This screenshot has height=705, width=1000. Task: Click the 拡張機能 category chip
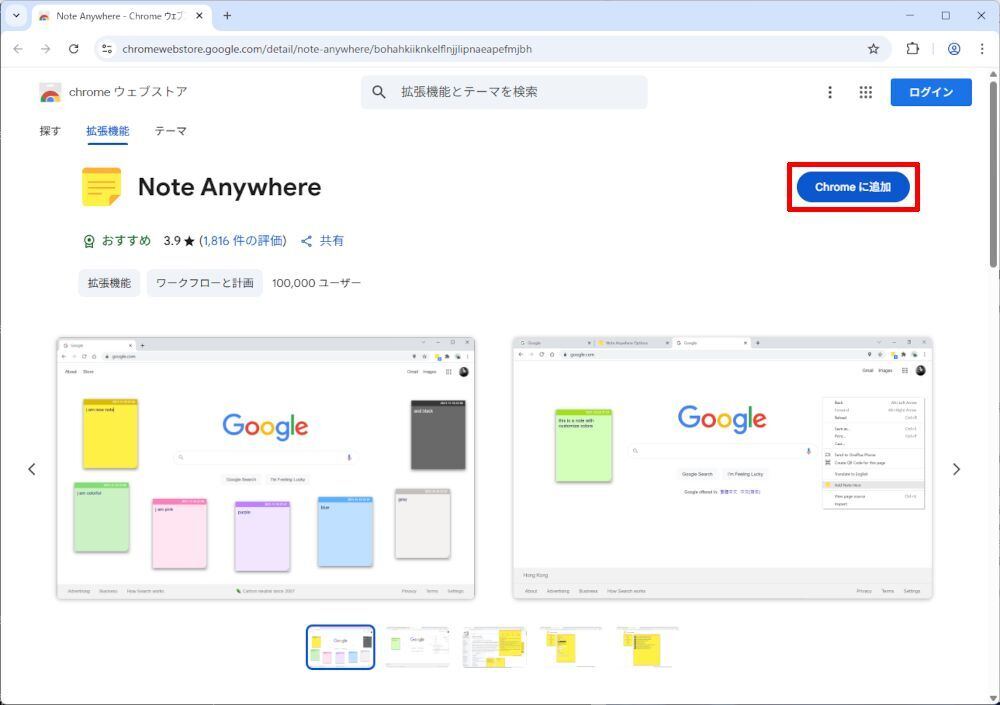[x=109, y=283]
